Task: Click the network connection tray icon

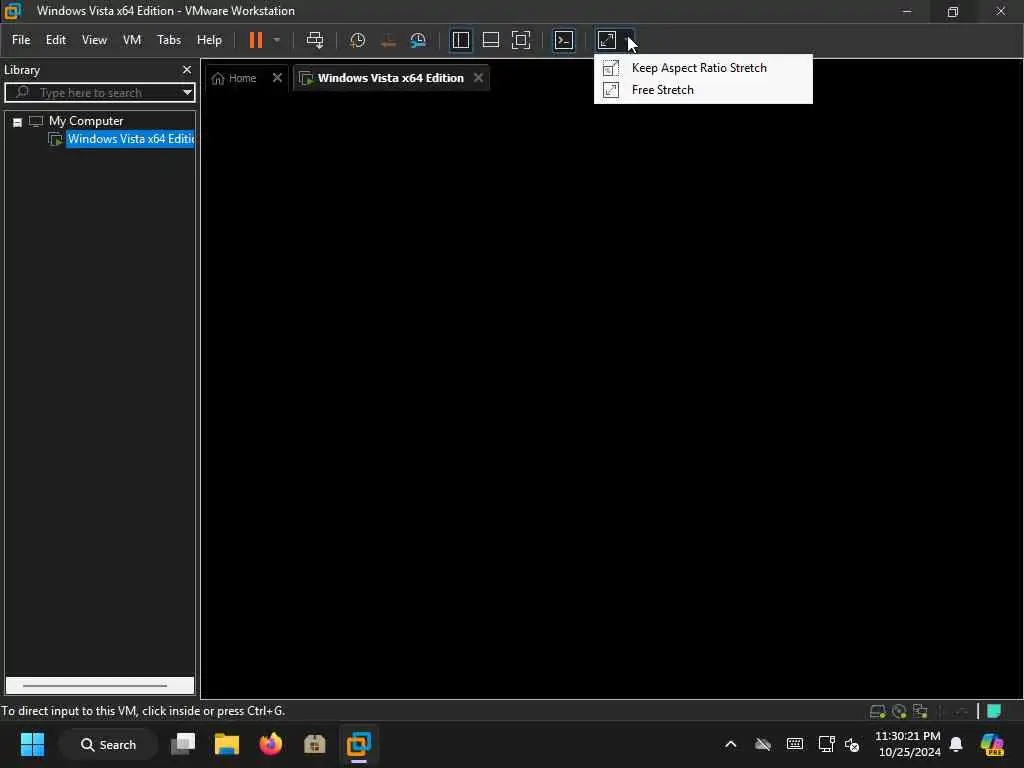Action: [826, 744]
